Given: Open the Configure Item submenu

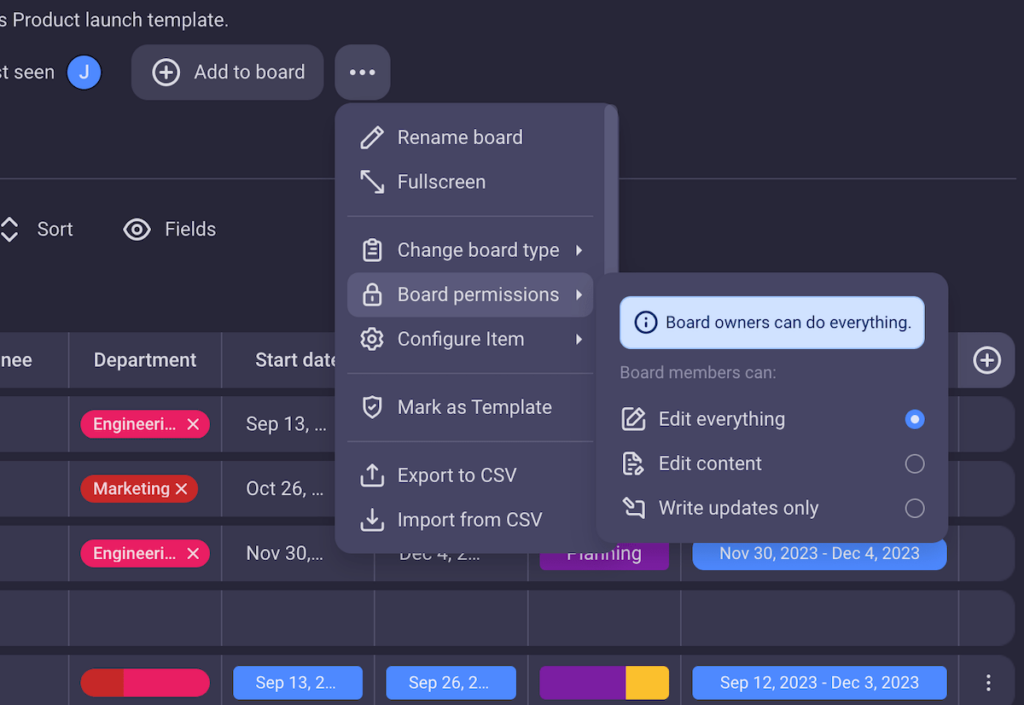Looking at the screenshot, I should [470, 339].
